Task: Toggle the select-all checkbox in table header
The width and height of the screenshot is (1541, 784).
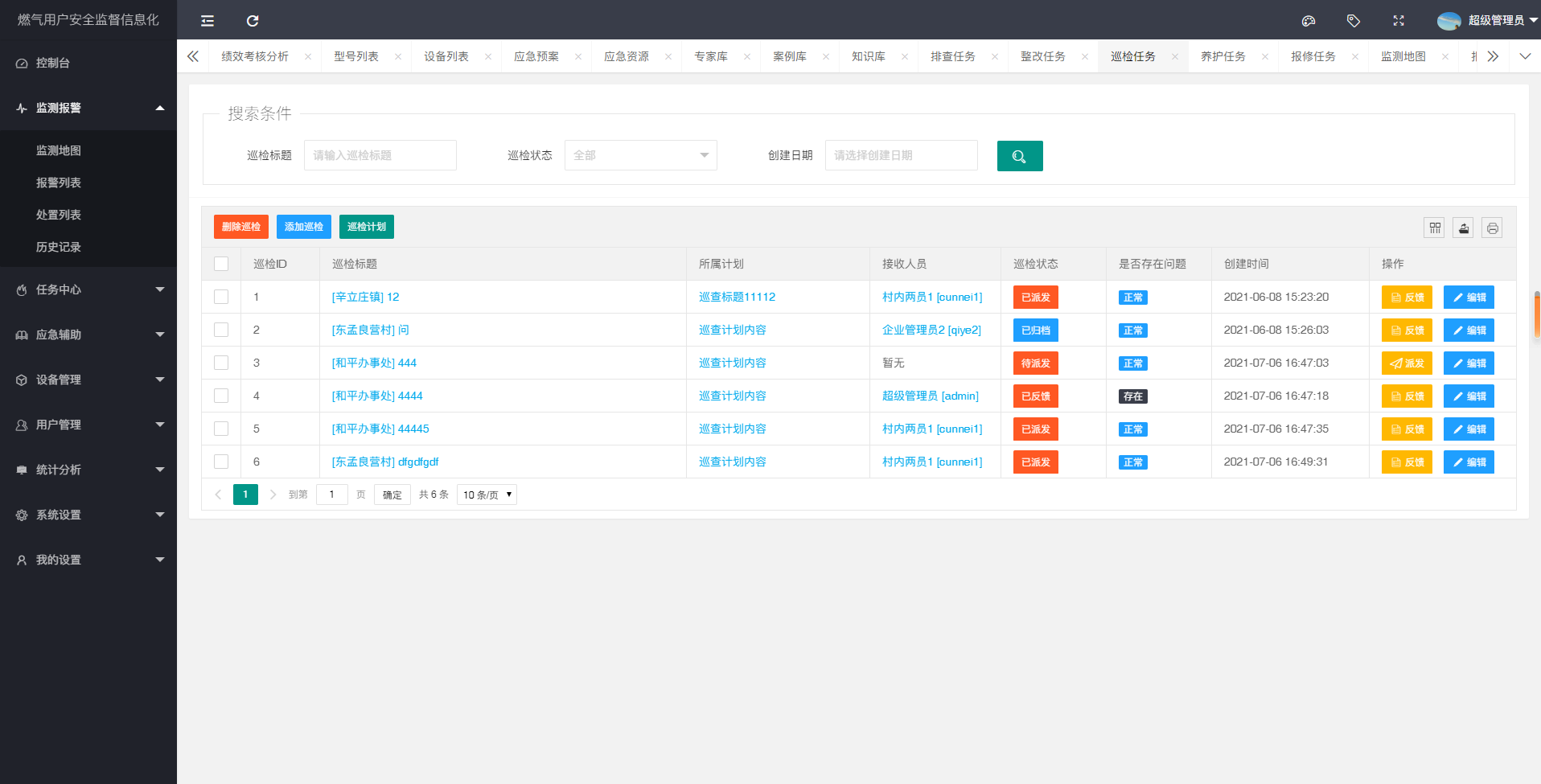Action: click(x=221, y=264)
